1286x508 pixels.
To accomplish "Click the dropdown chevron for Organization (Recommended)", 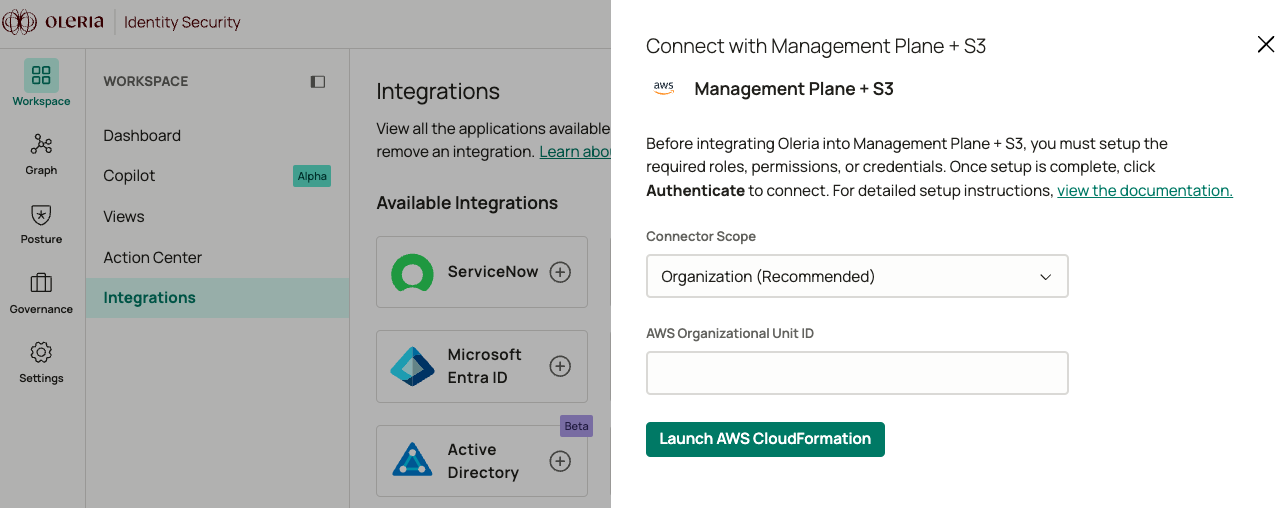I will [1045, 277].
